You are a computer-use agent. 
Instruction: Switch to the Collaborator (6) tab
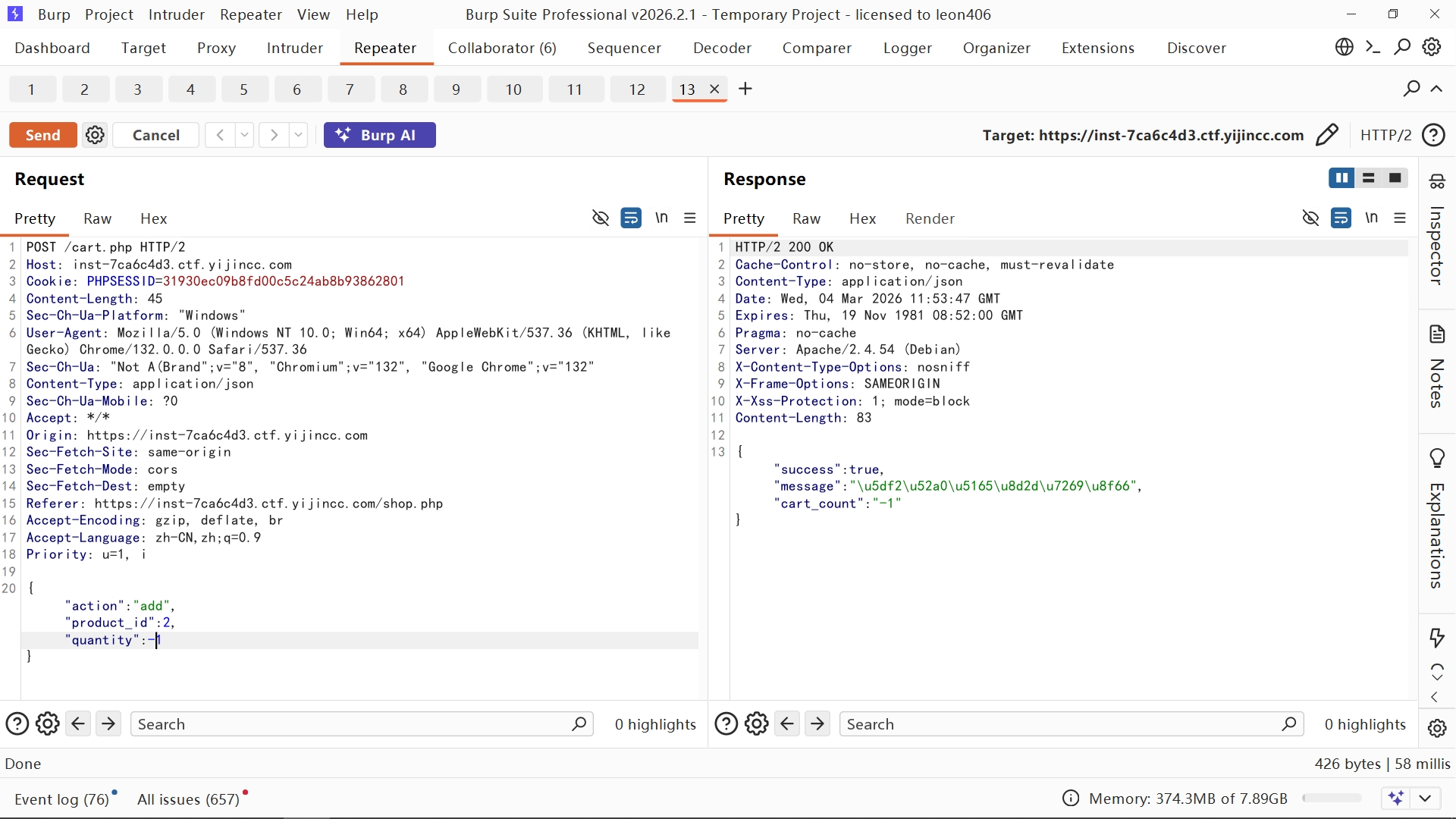(502, 48)
